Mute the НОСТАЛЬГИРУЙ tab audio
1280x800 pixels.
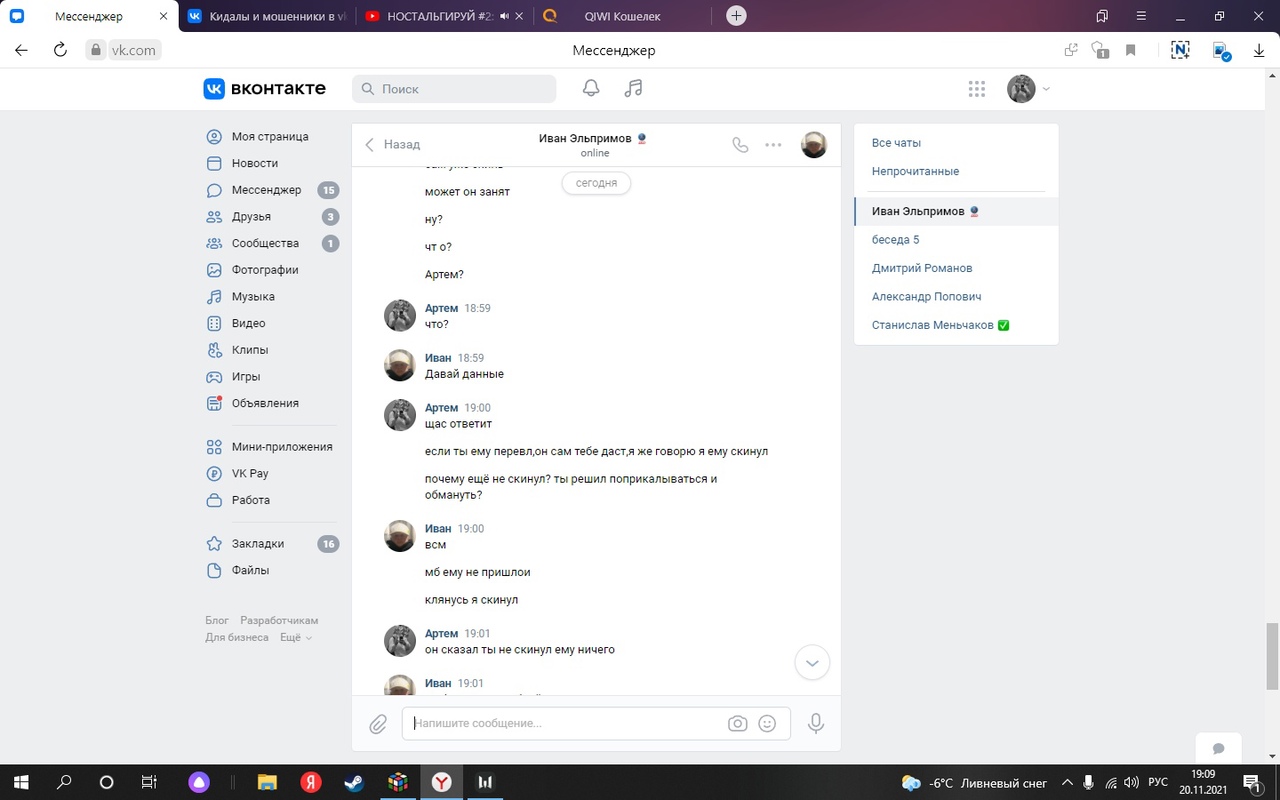pos(505,16)
